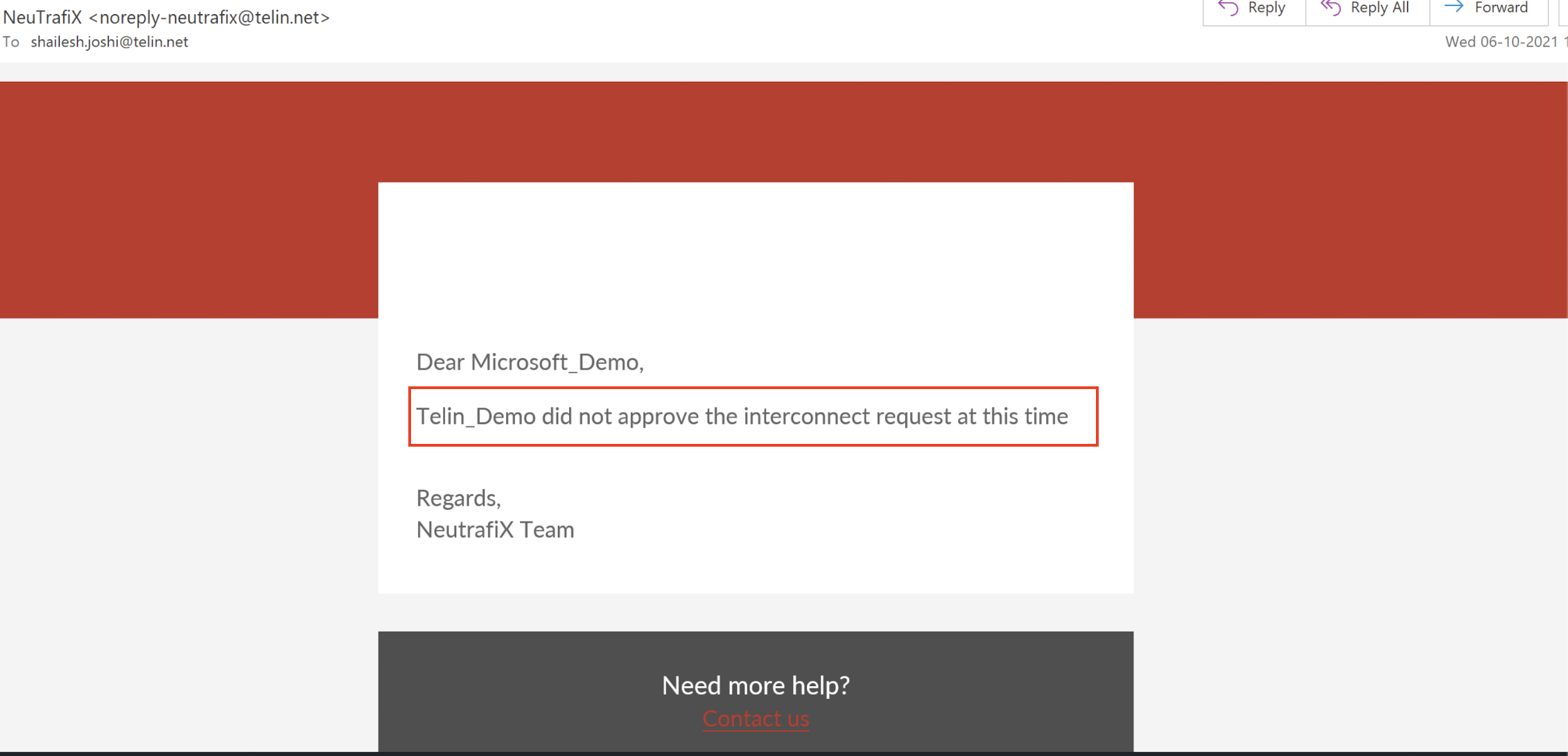Click sender name NeuTrafiX
Viewport: 1568px width, 756px height.
(43, 17)
